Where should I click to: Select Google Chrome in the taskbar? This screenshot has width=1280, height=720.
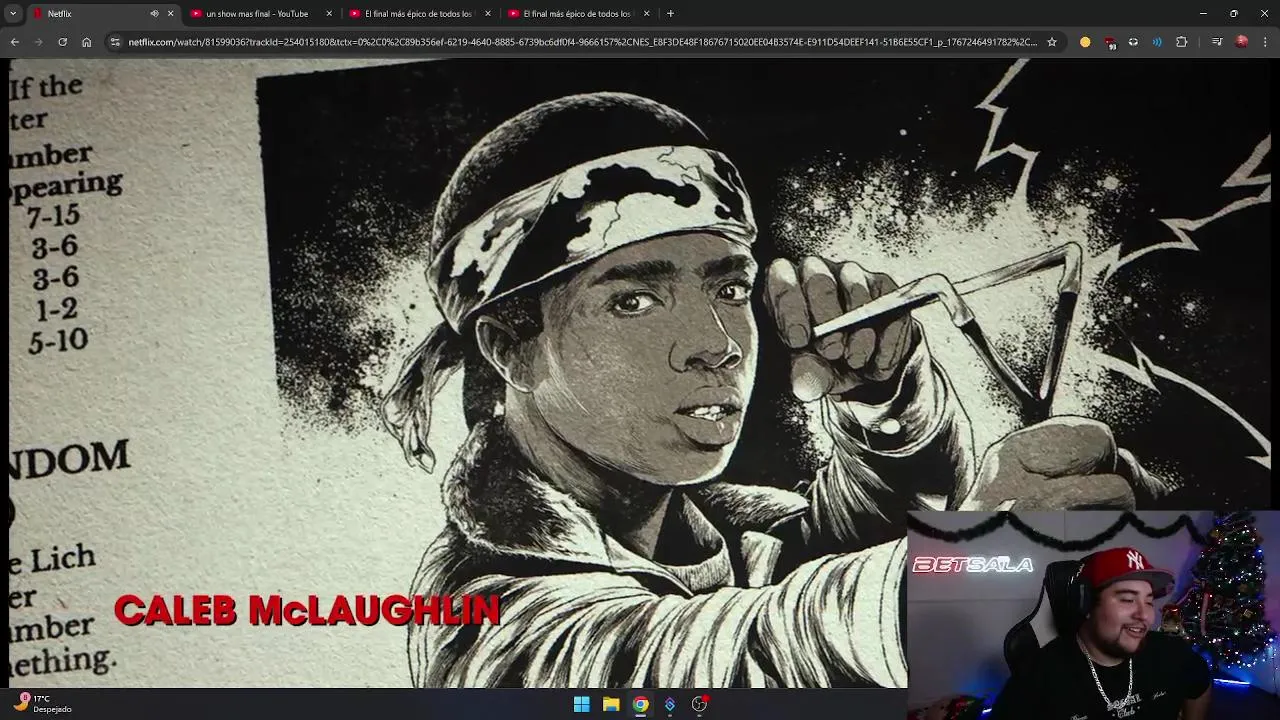click(640, 704)
